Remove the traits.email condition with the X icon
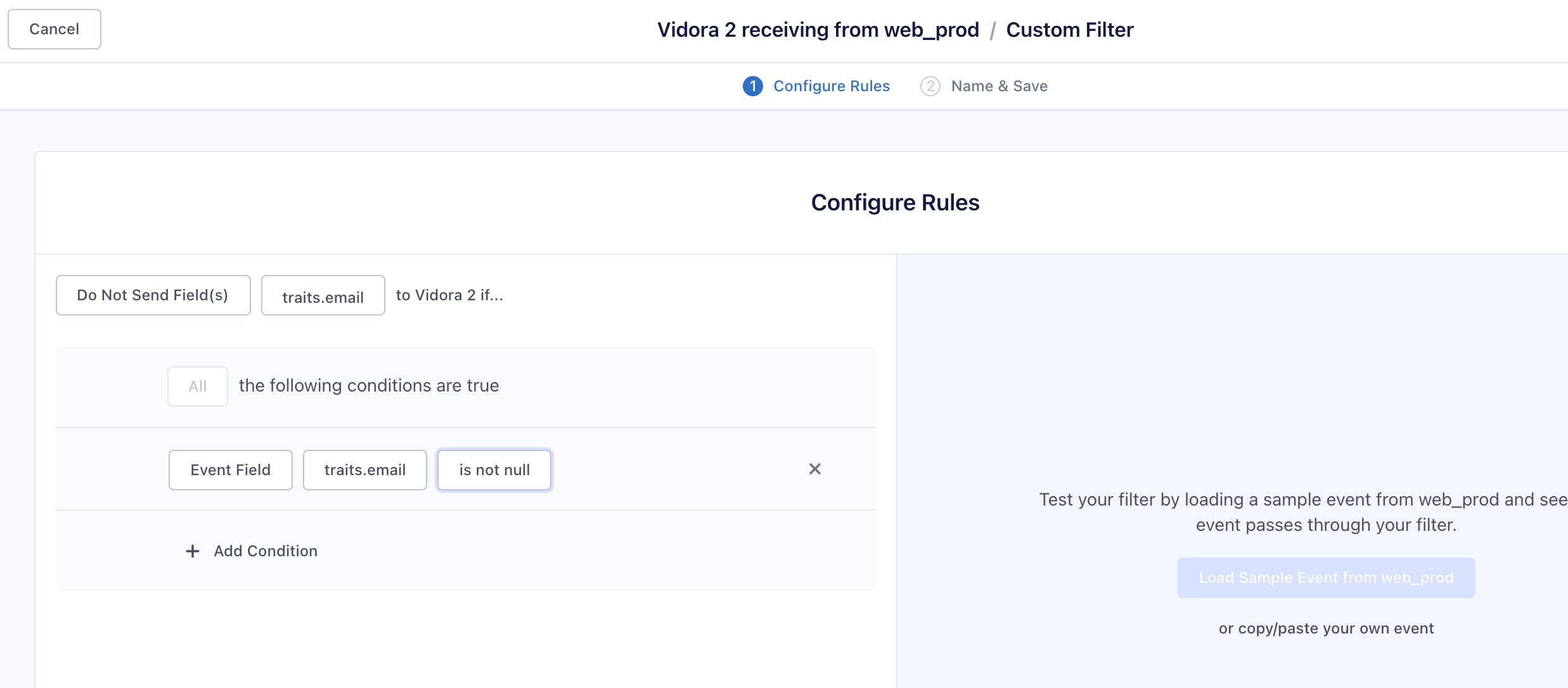Screen dimensions: 1568x688 (x=815, y=469)
